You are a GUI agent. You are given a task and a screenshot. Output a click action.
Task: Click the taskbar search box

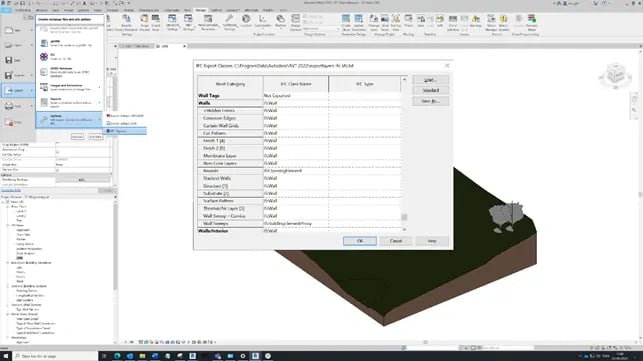tap(55, 356)
